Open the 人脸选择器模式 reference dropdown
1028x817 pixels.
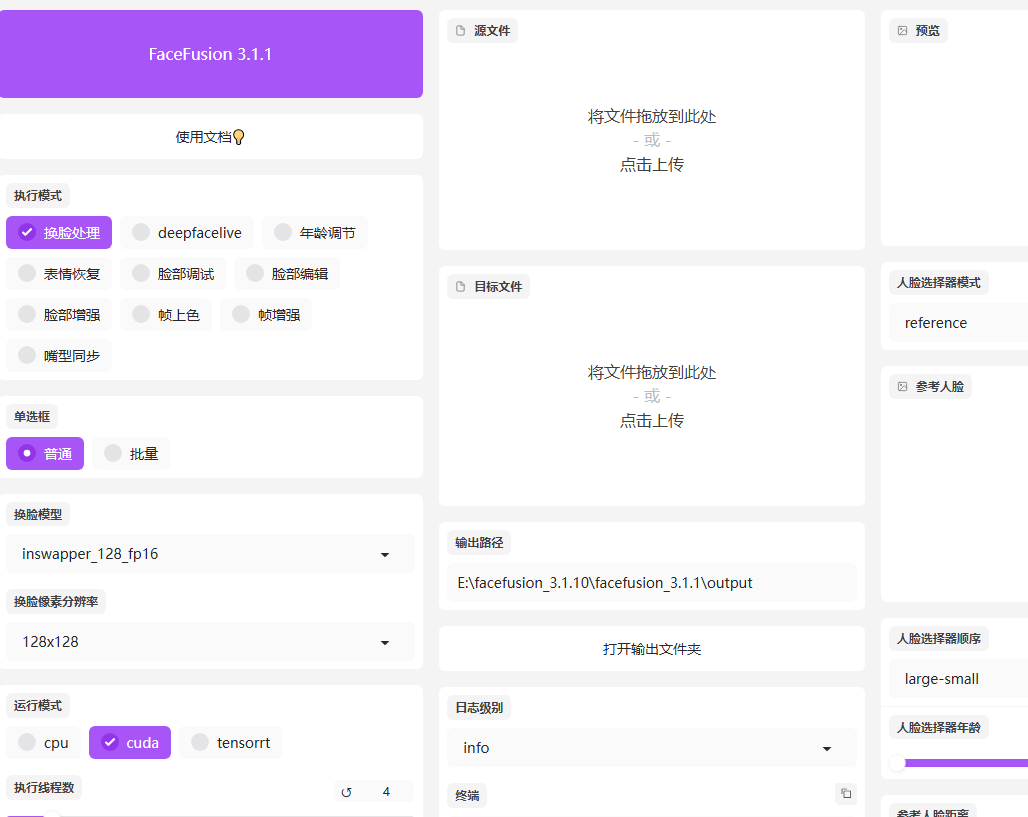pos(959,323)
